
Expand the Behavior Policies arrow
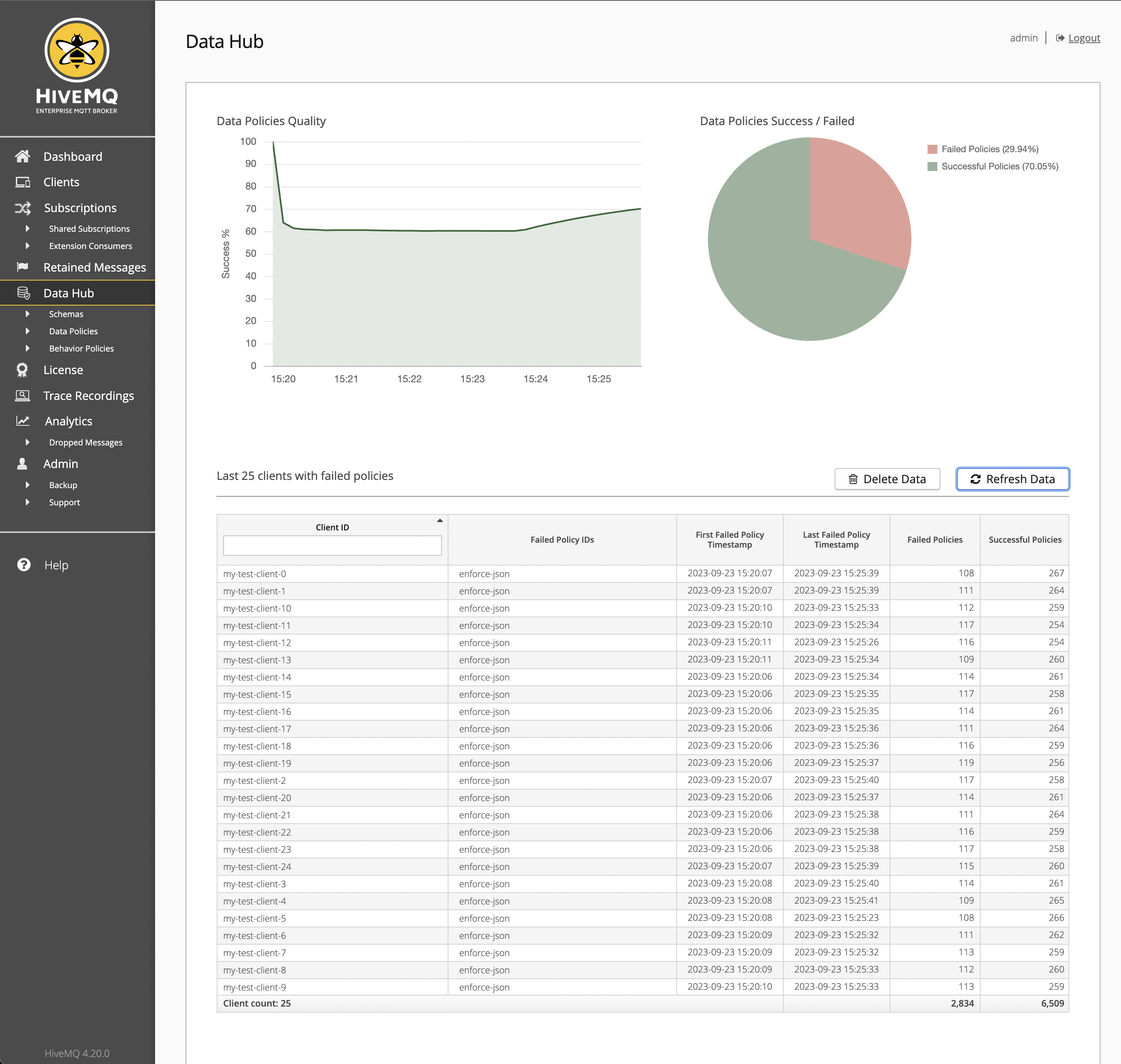click(27, 348)
